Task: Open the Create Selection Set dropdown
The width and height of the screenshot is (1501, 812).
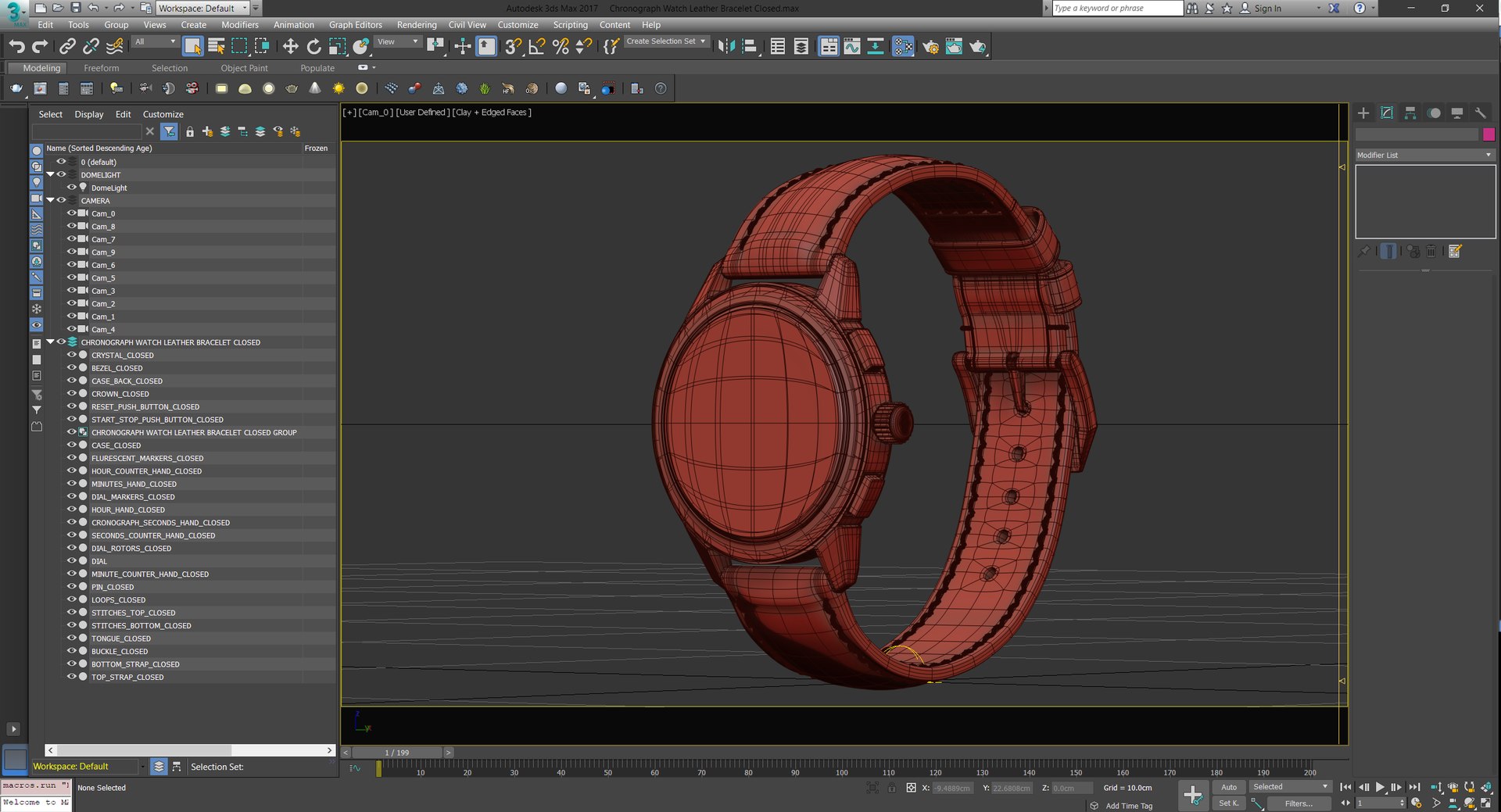Action: (665, 41)
